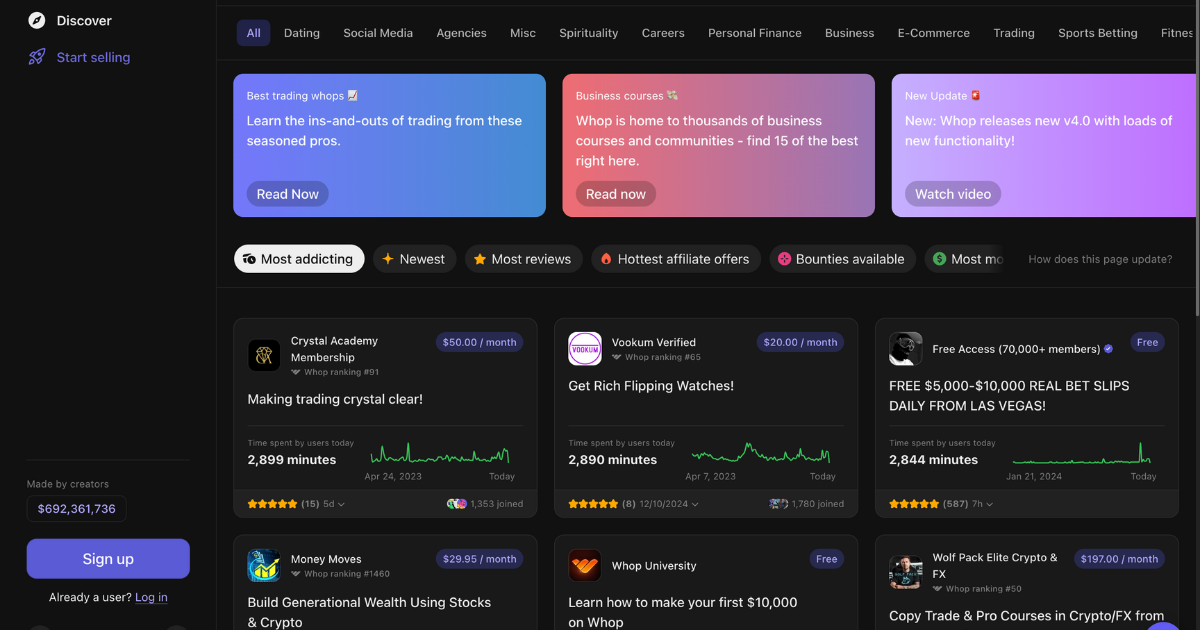1200x630 pixels.
Task: Select the Newest filter
Action: point(415,259)
